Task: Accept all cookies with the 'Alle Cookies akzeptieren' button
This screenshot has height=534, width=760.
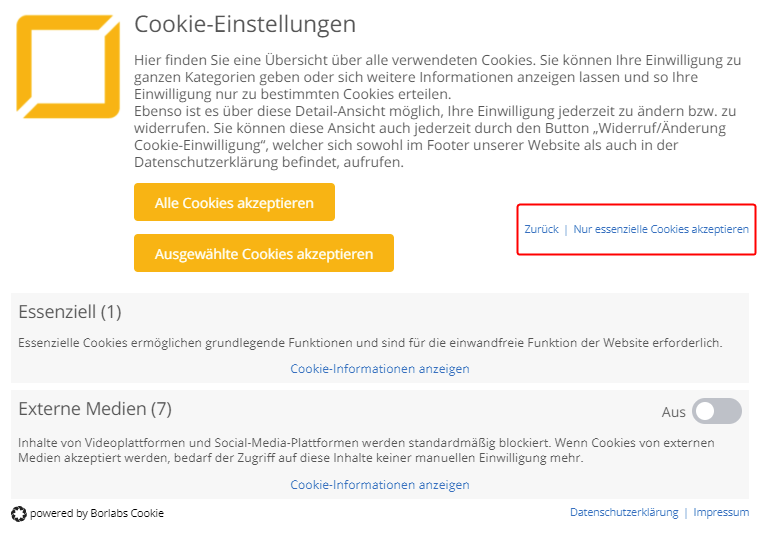Action: pyautogui.click(x=234, y=202)
